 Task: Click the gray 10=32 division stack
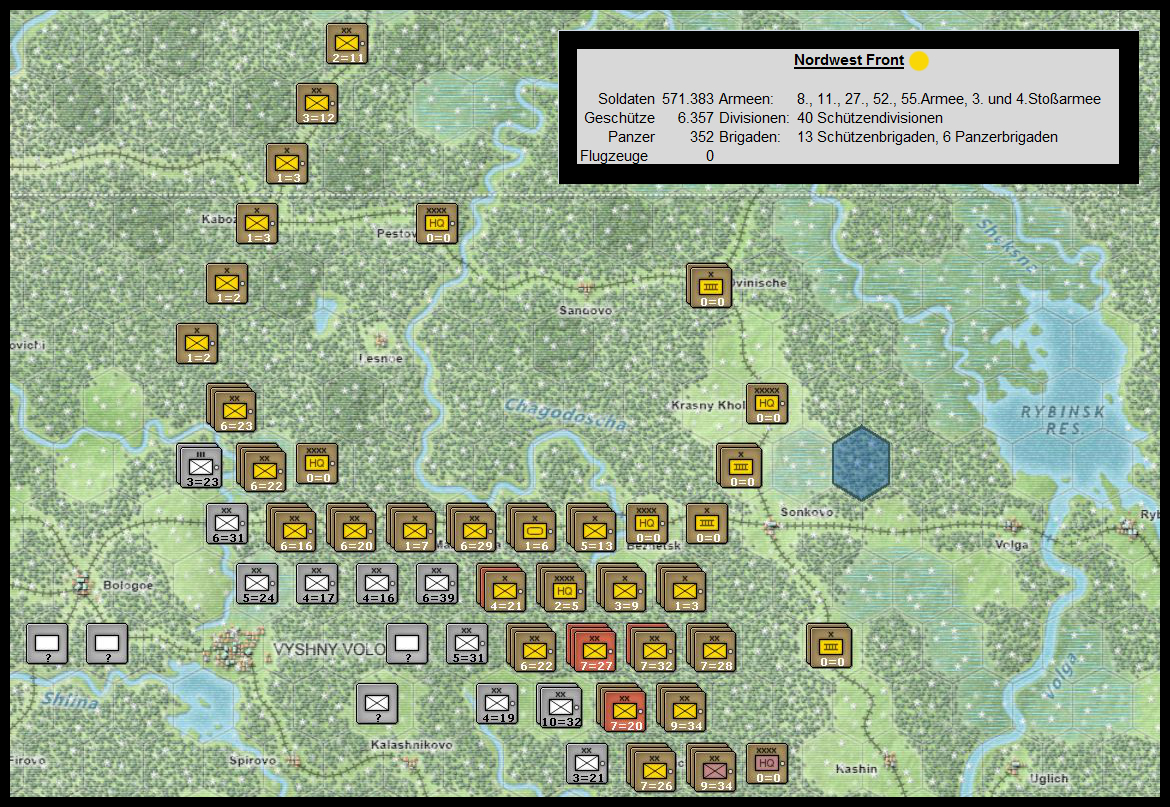[x=559, y=706]
